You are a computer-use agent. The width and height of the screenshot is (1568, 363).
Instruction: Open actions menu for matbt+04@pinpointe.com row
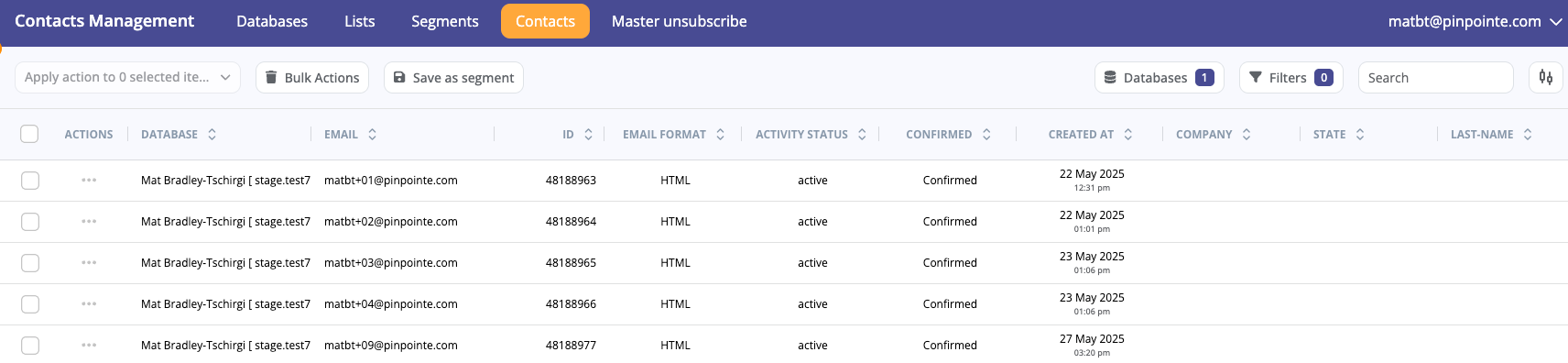tap(89, 304)
